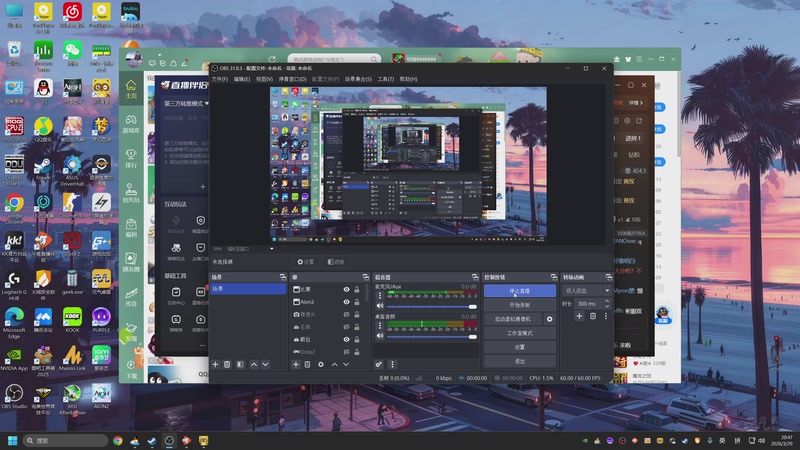Show the Dota2 source
The width and height of the screenshot is (800, 450).
tap(346, 352)
